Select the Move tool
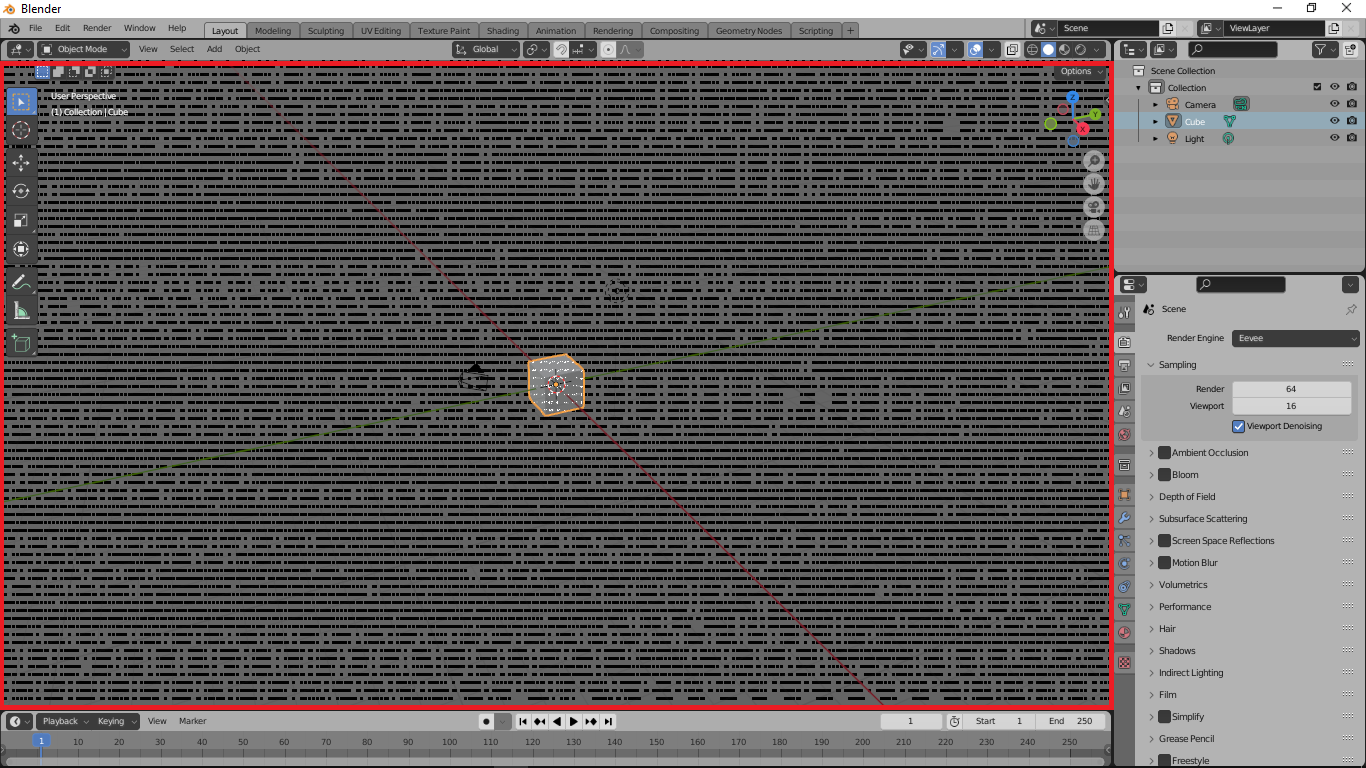The width and height of the screenshot is (1366, 768). (x=21, y=163)
